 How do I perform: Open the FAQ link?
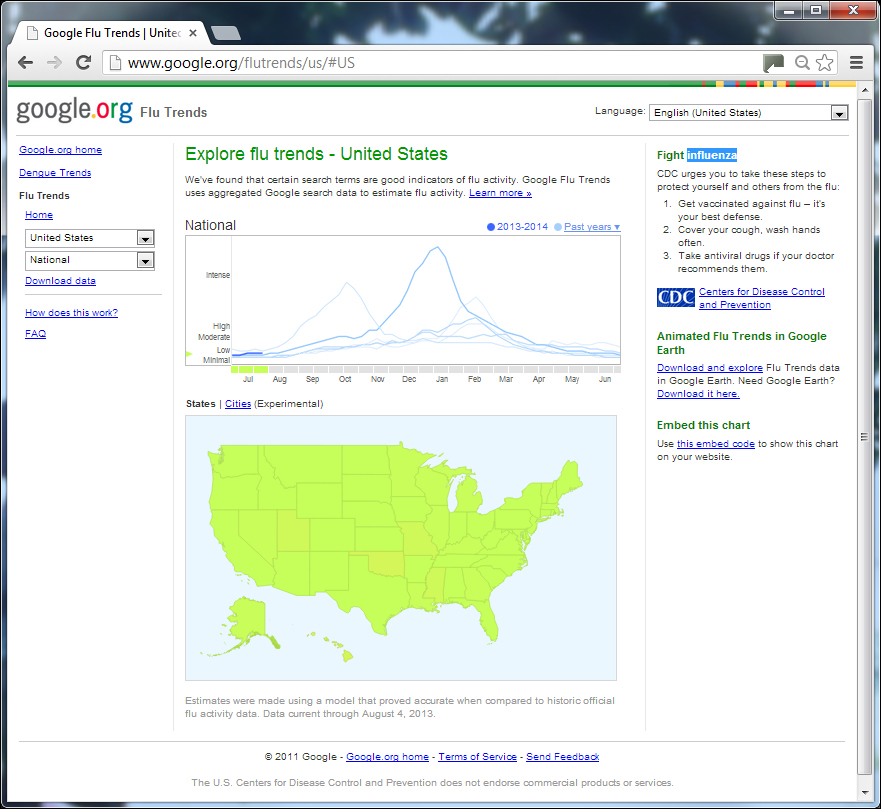35,334
